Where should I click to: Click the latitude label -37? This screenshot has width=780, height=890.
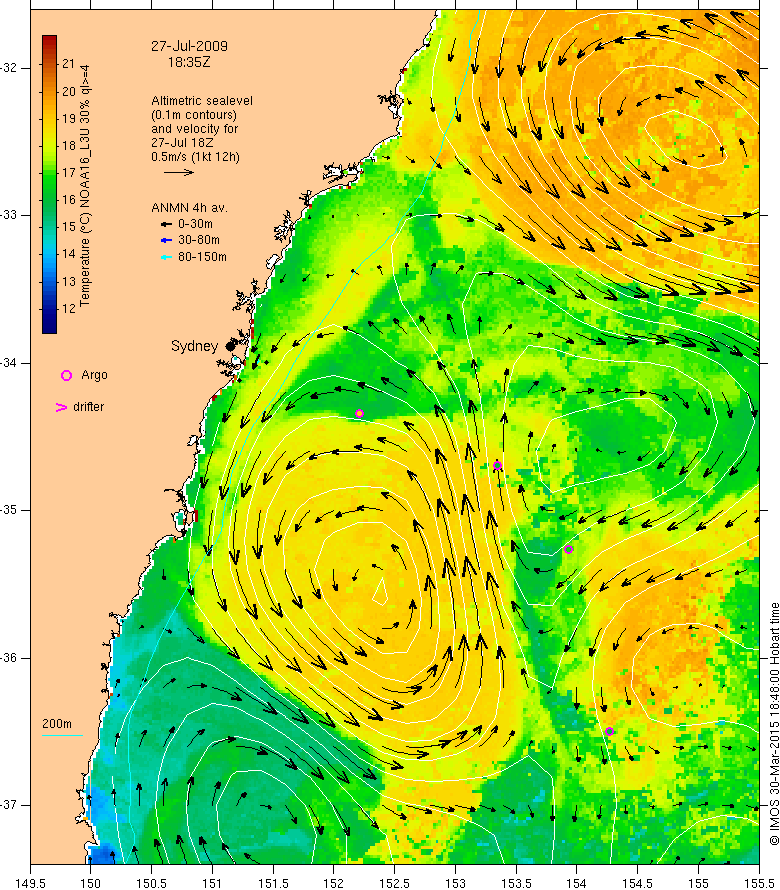coord(10,805)
